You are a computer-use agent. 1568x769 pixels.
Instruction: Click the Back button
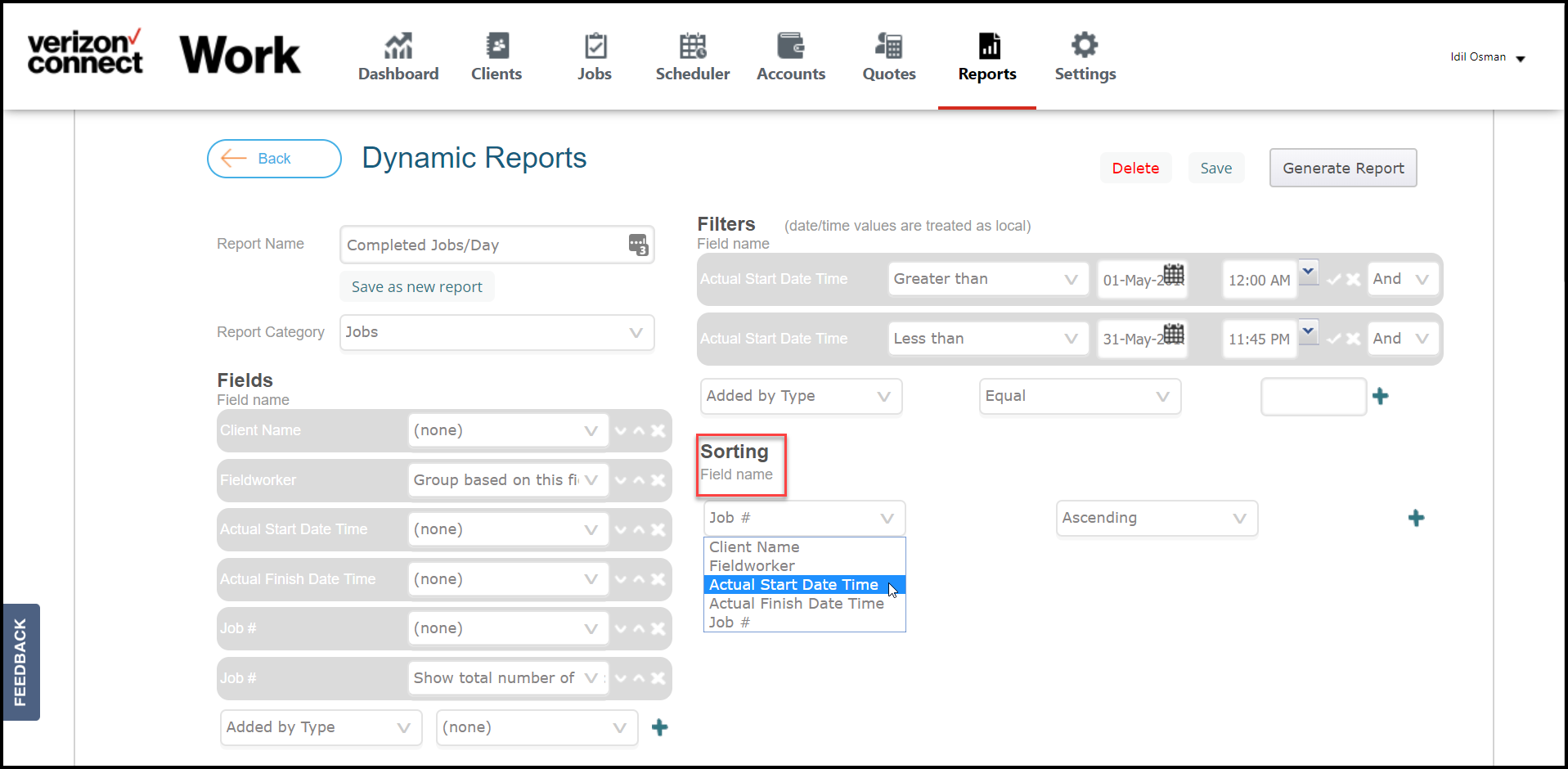pyautogui.click(x=274, y=159)
